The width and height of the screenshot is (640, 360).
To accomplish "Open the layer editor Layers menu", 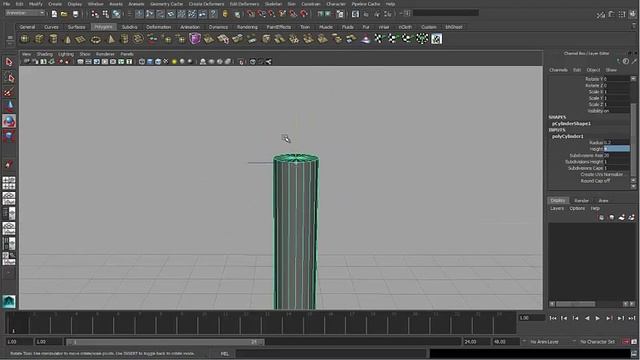I will tap(556, 209).
